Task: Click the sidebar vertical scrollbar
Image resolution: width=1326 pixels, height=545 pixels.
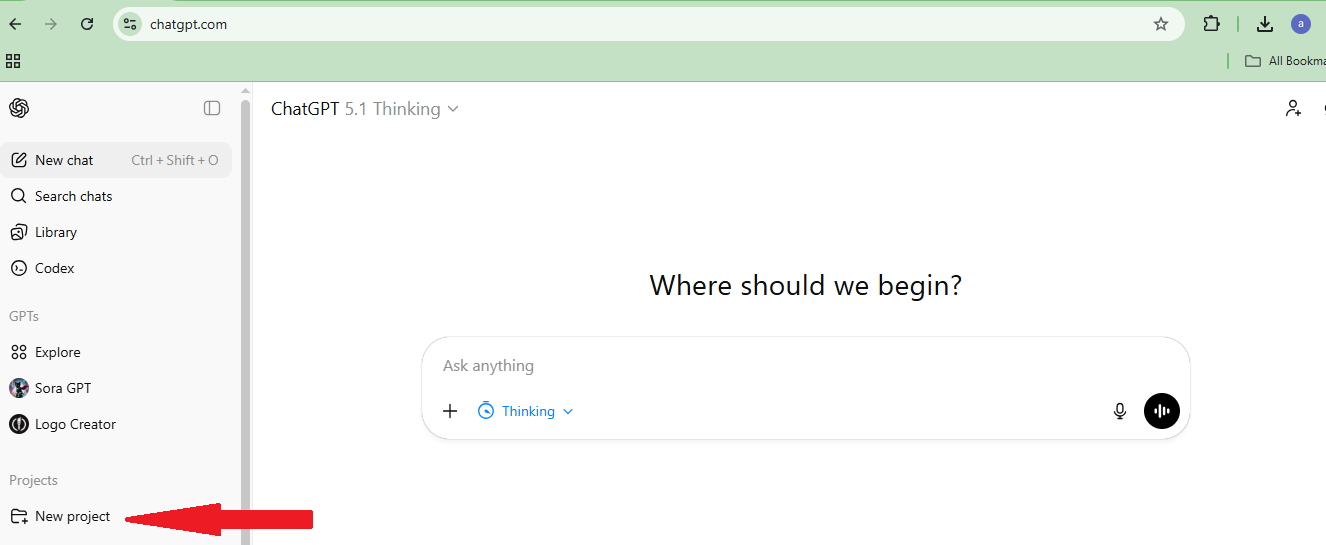Action: click(x=246, y=300)
